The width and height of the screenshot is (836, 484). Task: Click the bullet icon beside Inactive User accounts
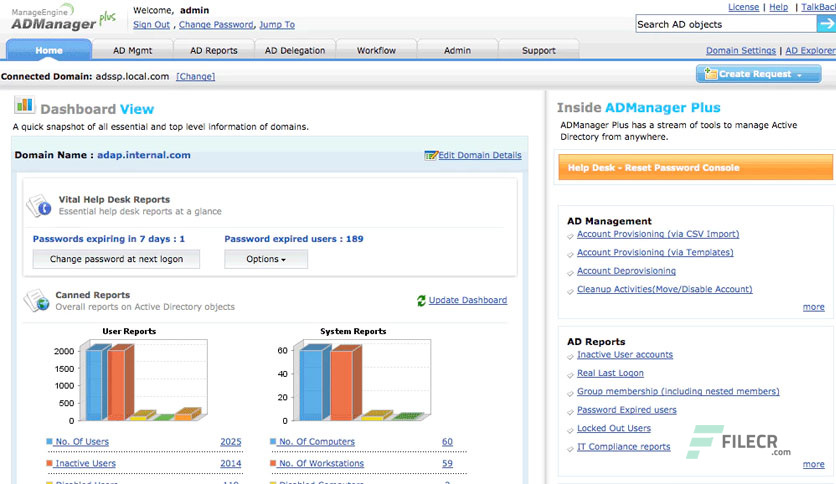point(570,357)
